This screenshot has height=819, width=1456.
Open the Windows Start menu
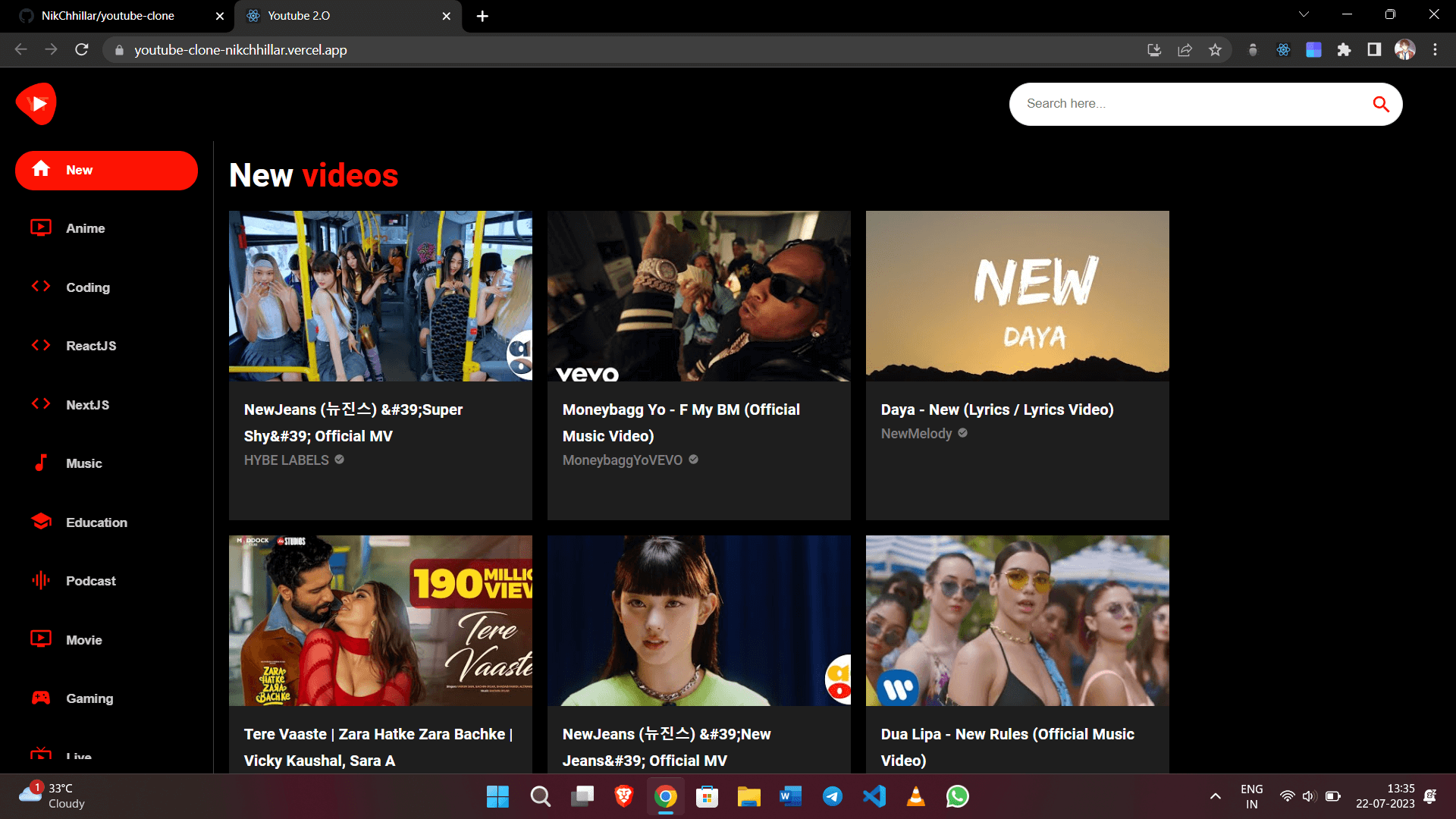pos(497,796)
